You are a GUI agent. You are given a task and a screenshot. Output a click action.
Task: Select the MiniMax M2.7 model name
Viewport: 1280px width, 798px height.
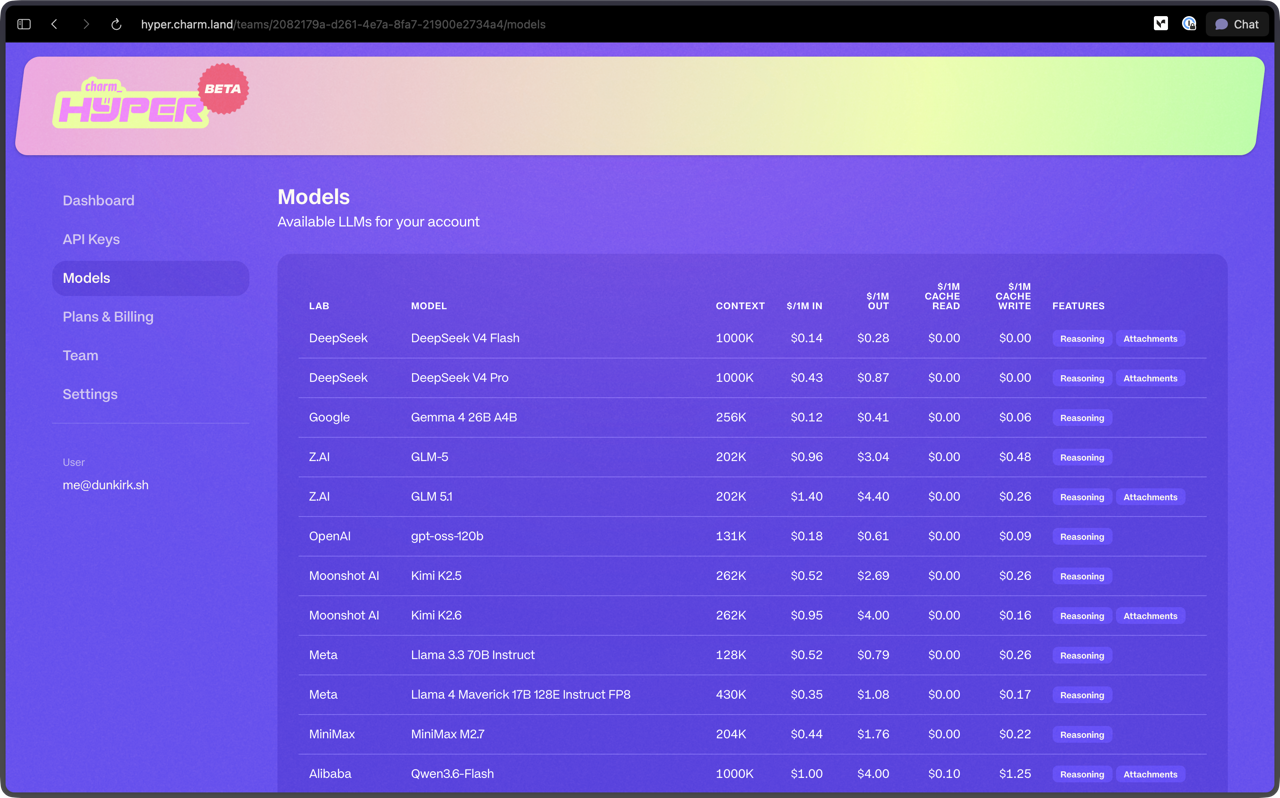click(x=448, y=734)
